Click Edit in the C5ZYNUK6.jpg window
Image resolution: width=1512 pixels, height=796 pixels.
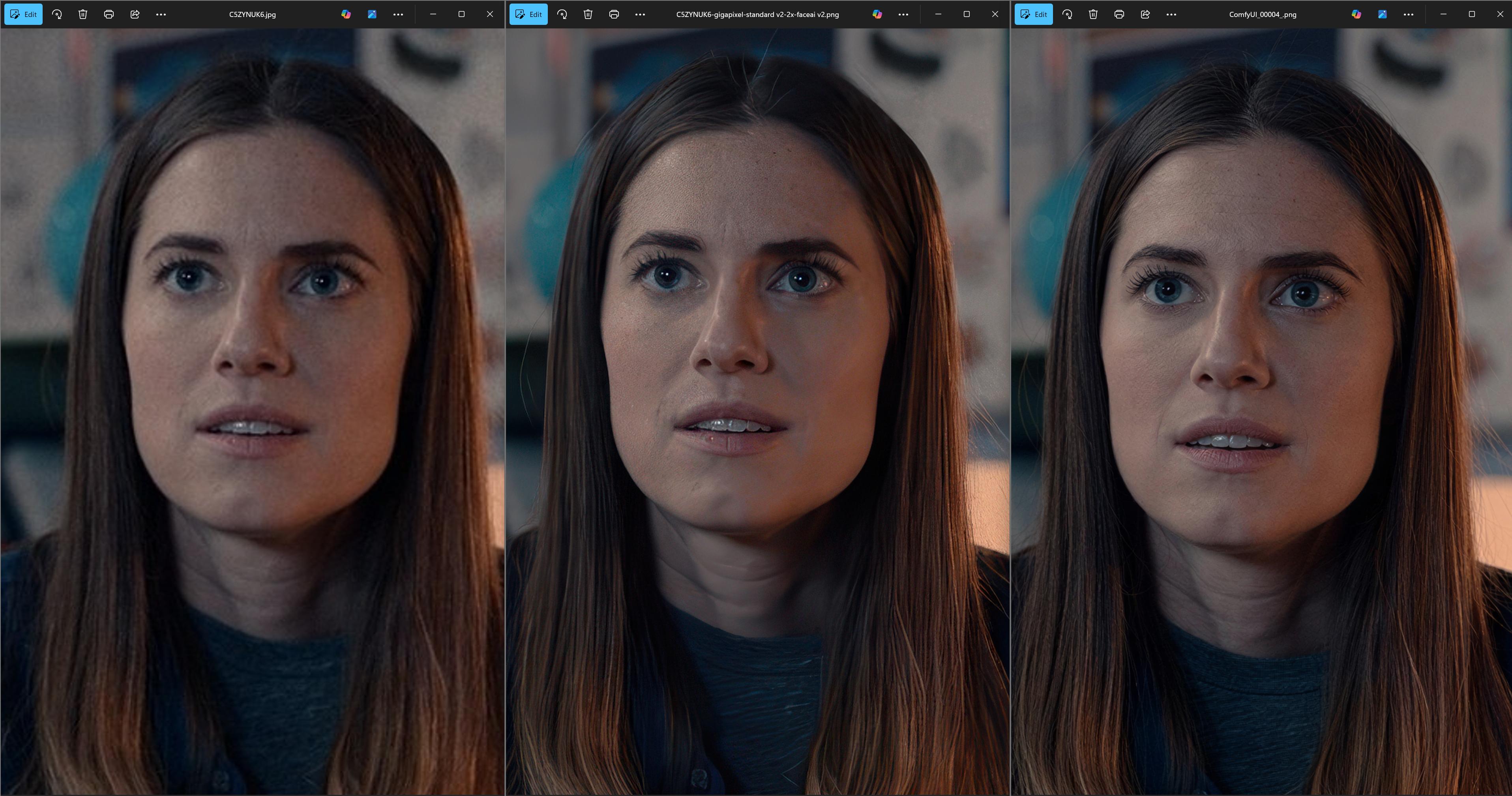(23, 14)
